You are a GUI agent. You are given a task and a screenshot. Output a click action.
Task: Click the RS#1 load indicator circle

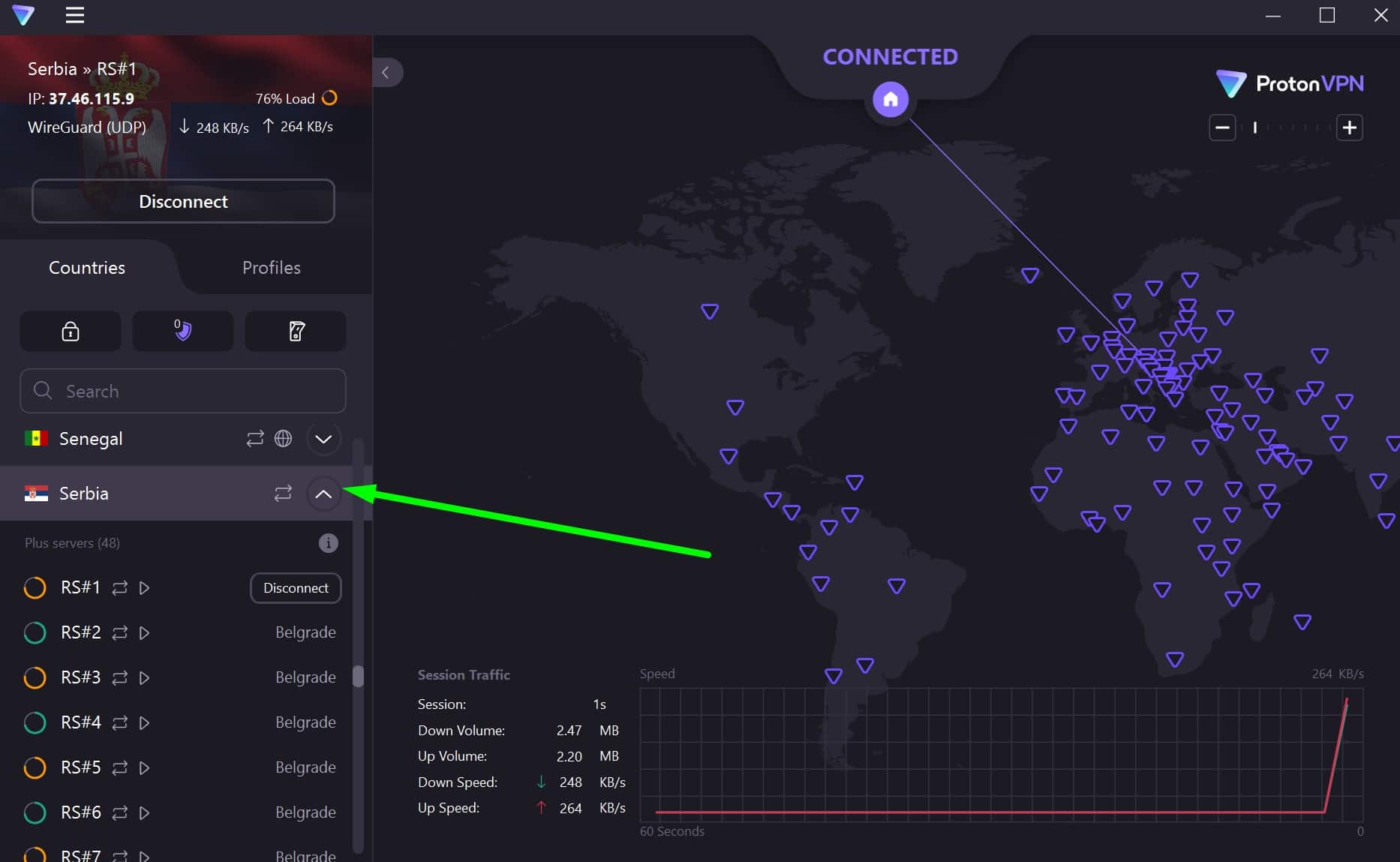(35, 588)
